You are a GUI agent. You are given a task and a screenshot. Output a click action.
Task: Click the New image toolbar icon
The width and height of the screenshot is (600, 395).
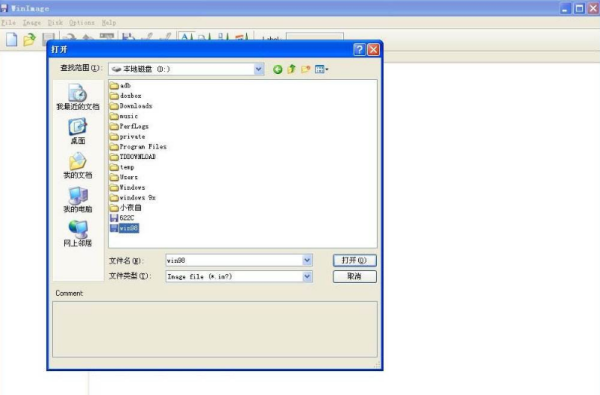[11, 39]
